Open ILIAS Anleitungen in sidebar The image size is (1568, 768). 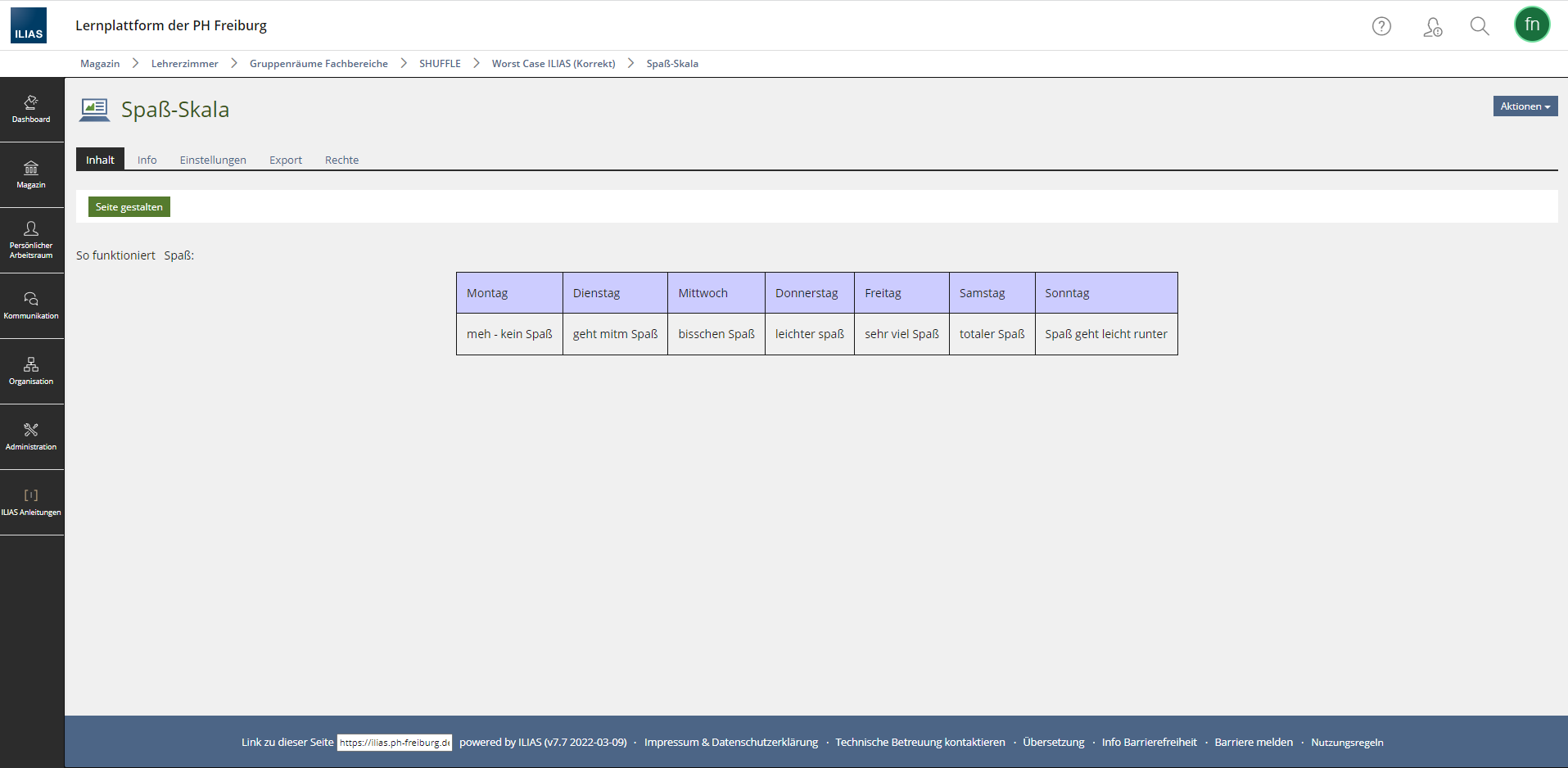(31, 502)
